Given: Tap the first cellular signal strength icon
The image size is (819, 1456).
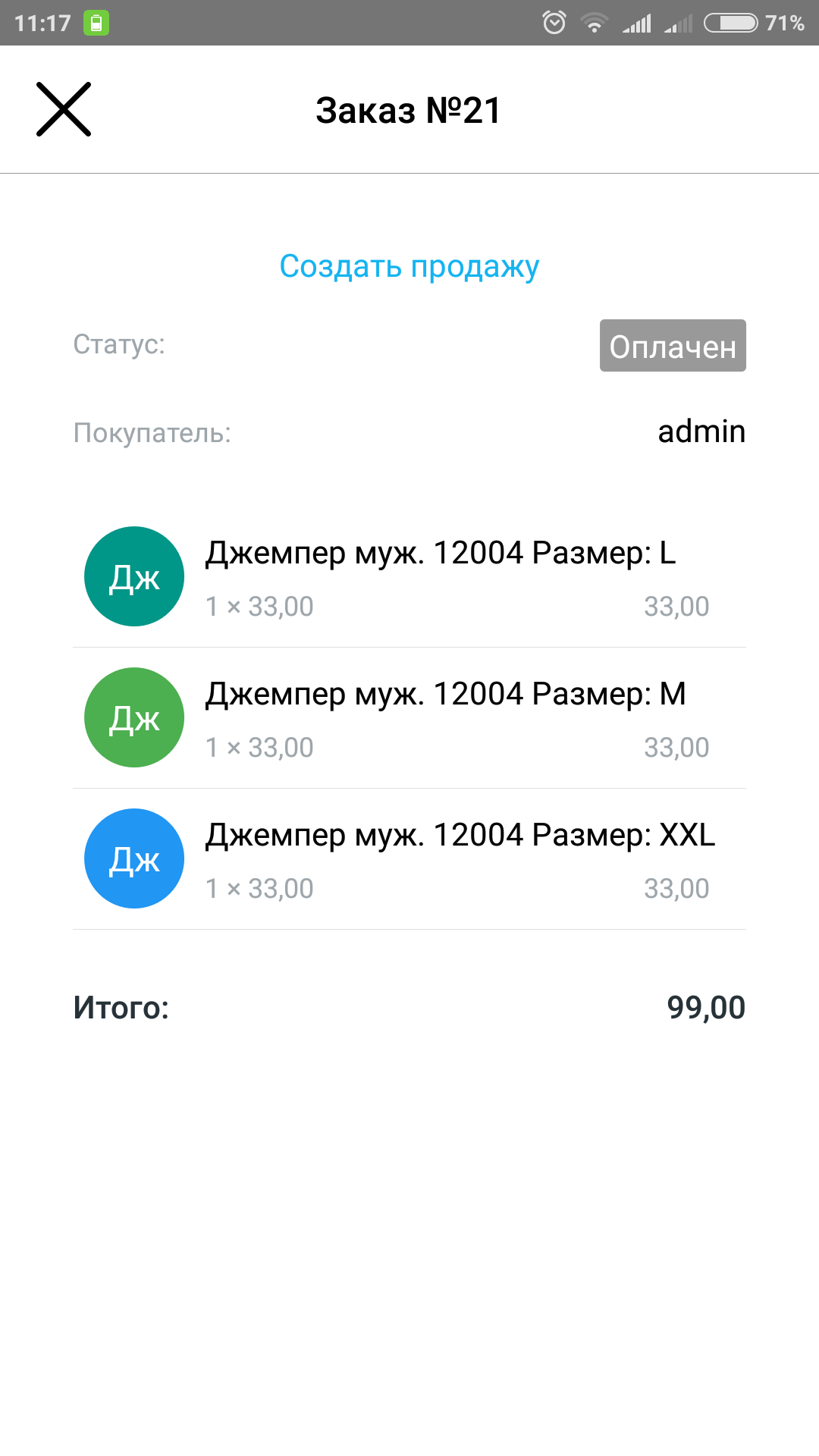Looking at the screenshot, I should 637,24.
